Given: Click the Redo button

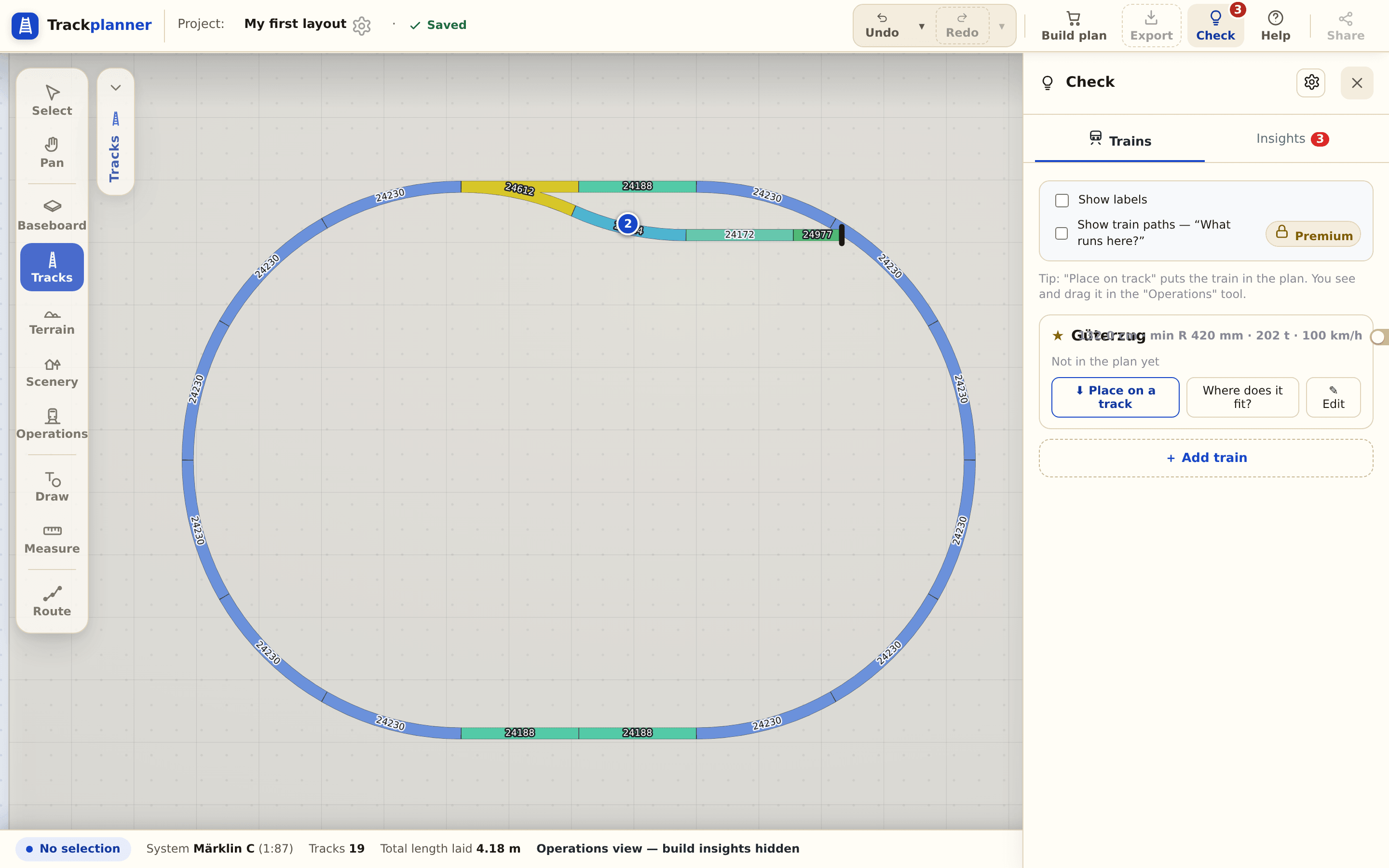Looking at the screenshot, I should pyautogui.click(x=962, y=25).
